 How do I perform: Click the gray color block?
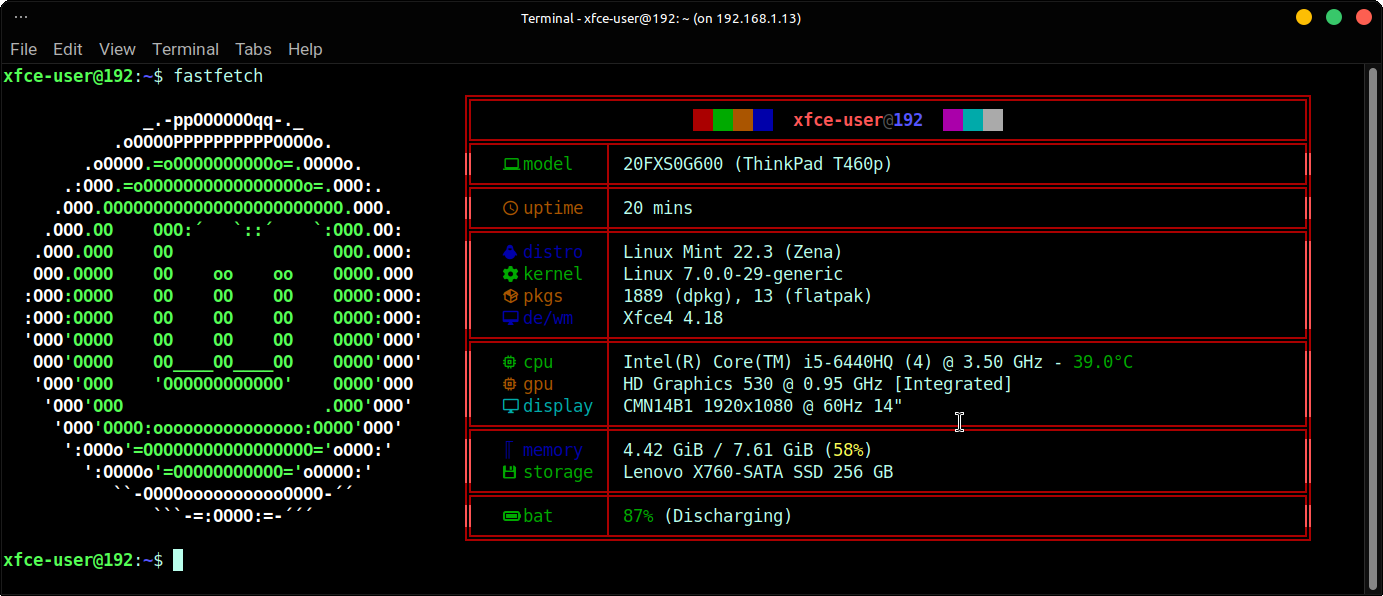(x=993, y=120)
